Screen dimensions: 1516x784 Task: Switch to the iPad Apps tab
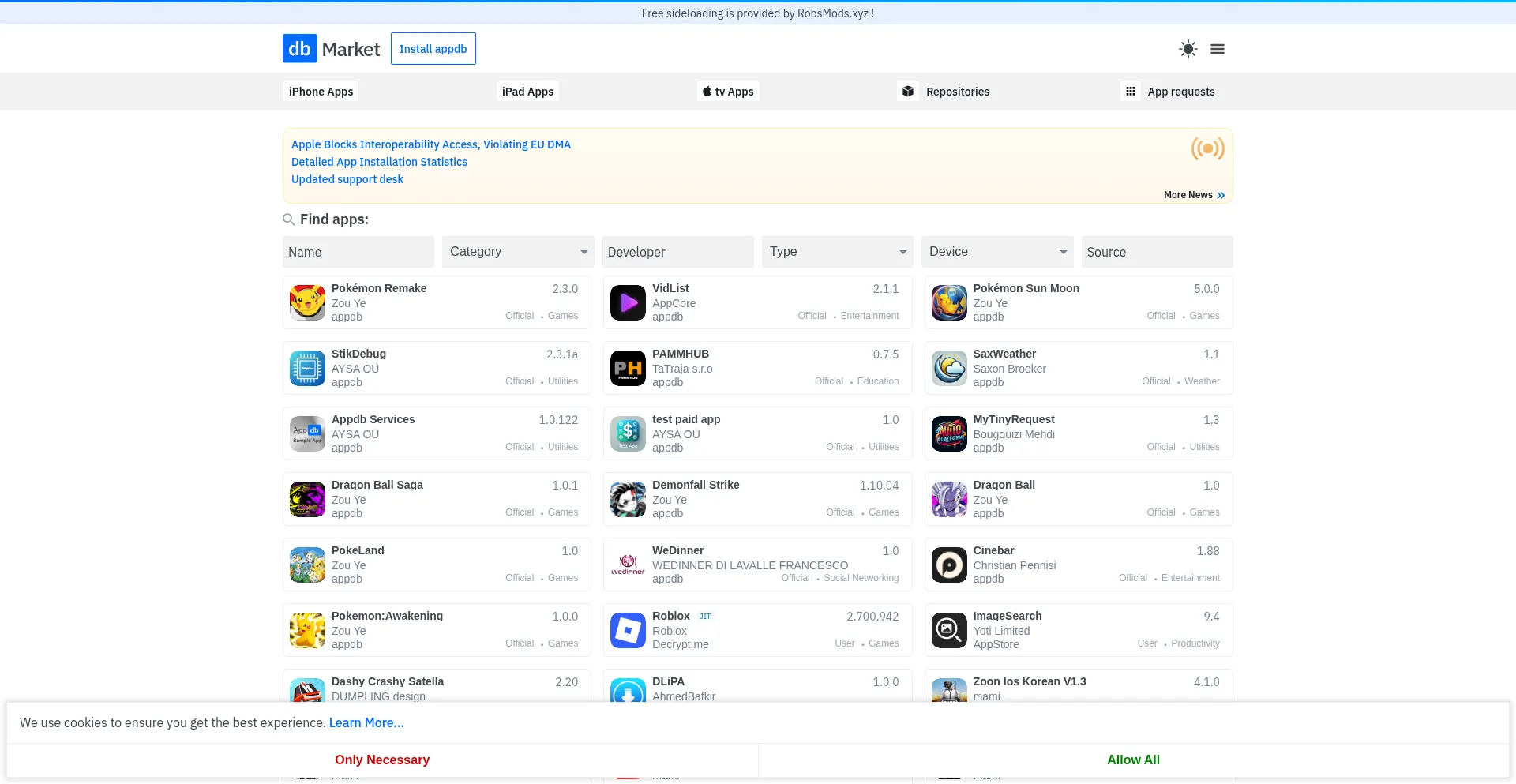527,92
